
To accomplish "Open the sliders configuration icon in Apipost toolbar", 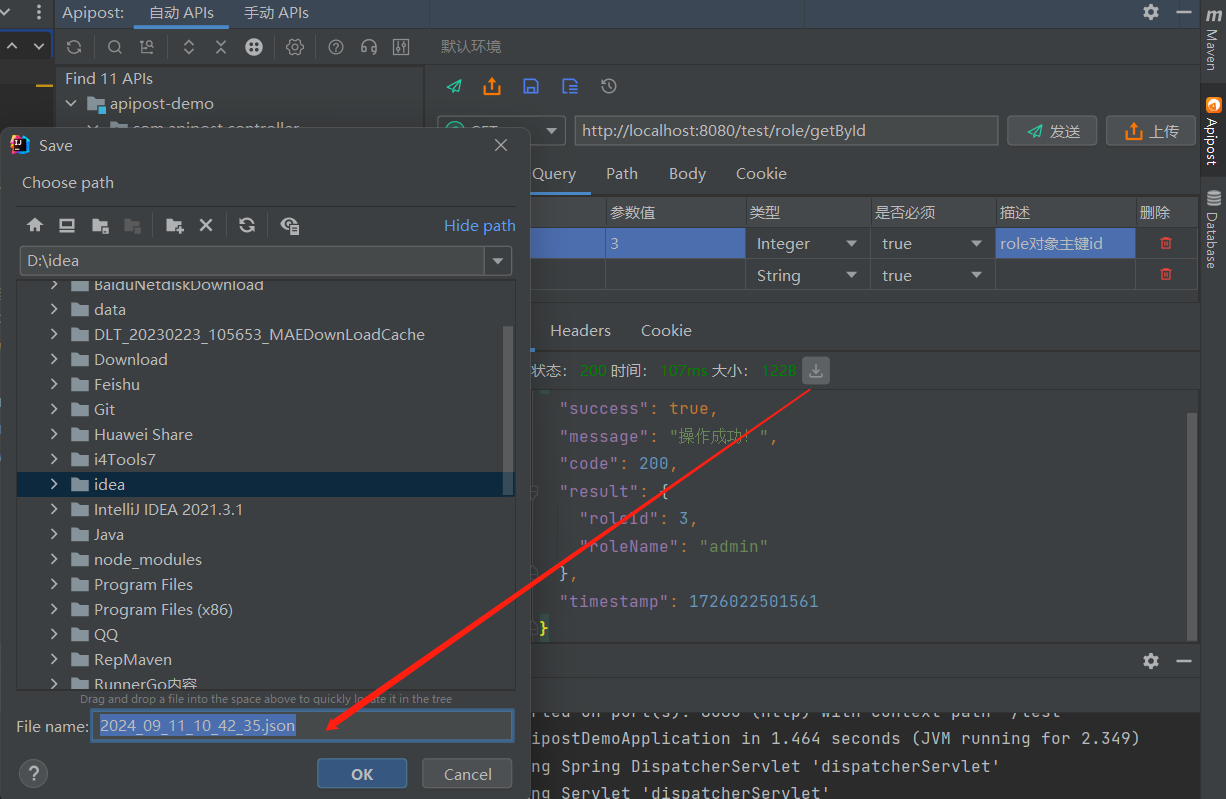I will point(401,47).
